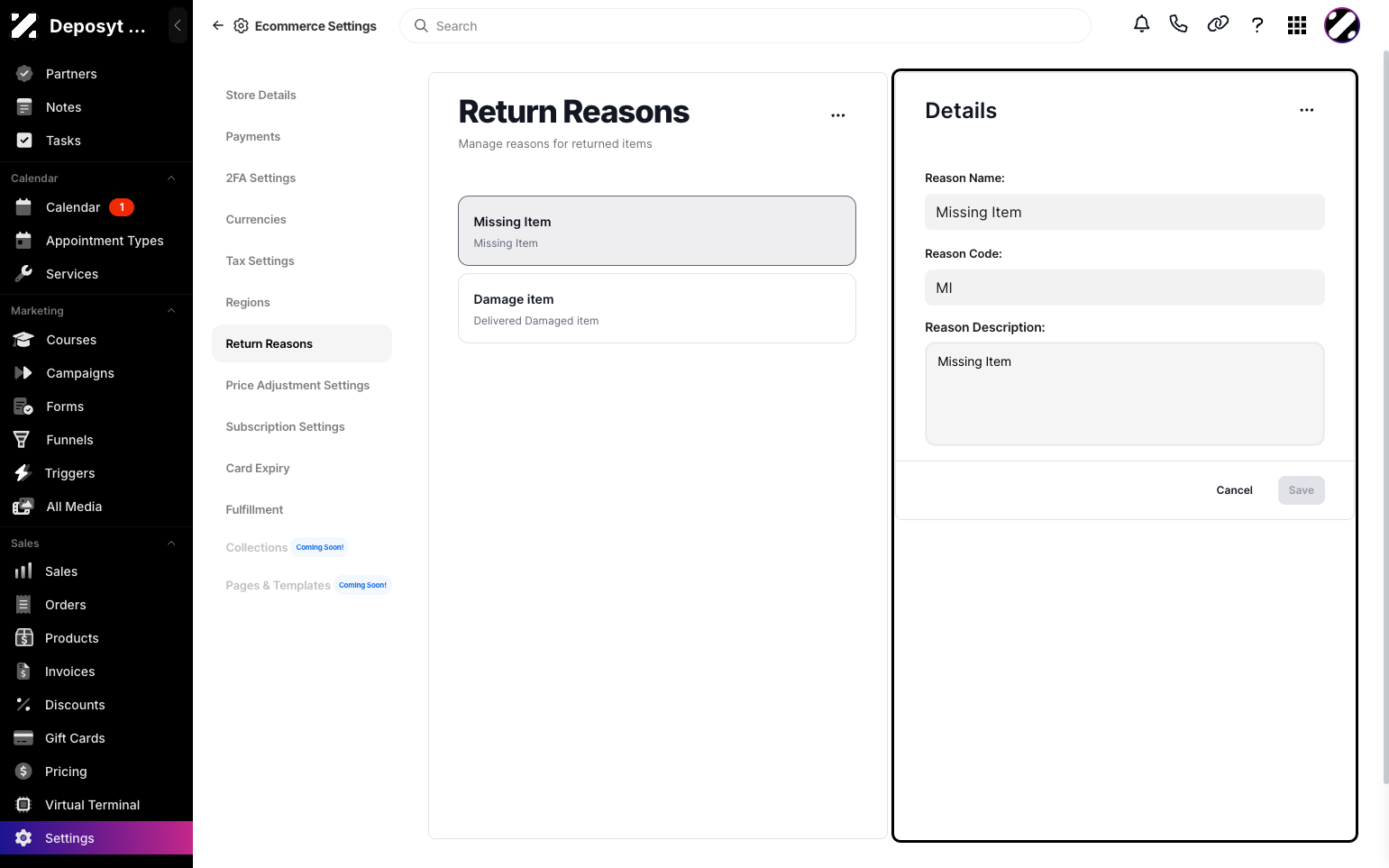
Task: Collapse the Marketing section
Action: (x=171, y=311)
